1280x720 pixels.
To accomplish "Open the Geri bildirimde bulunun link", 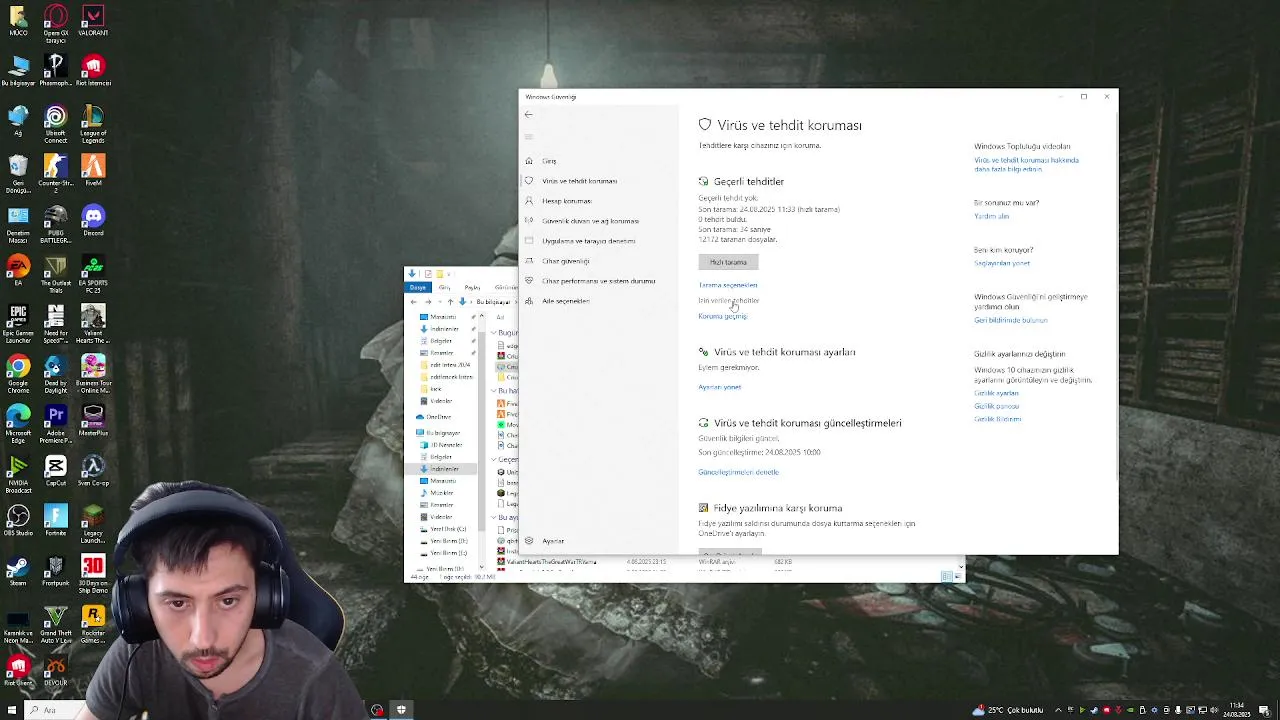I will coord(1011,320).
